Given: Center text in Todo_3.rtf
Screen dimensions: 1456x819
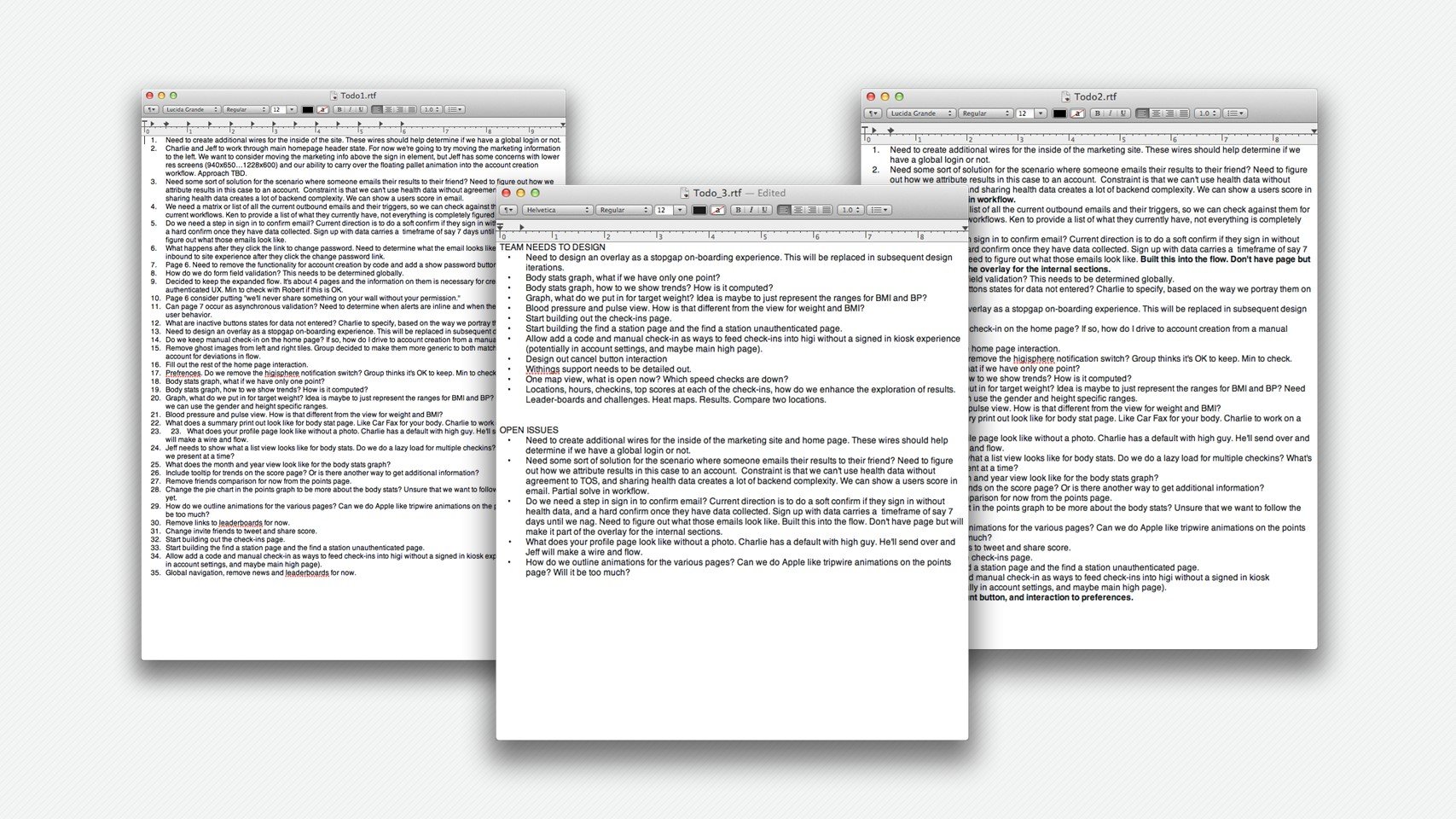Looking at the screenshot, I should click(x=798, y=210).
